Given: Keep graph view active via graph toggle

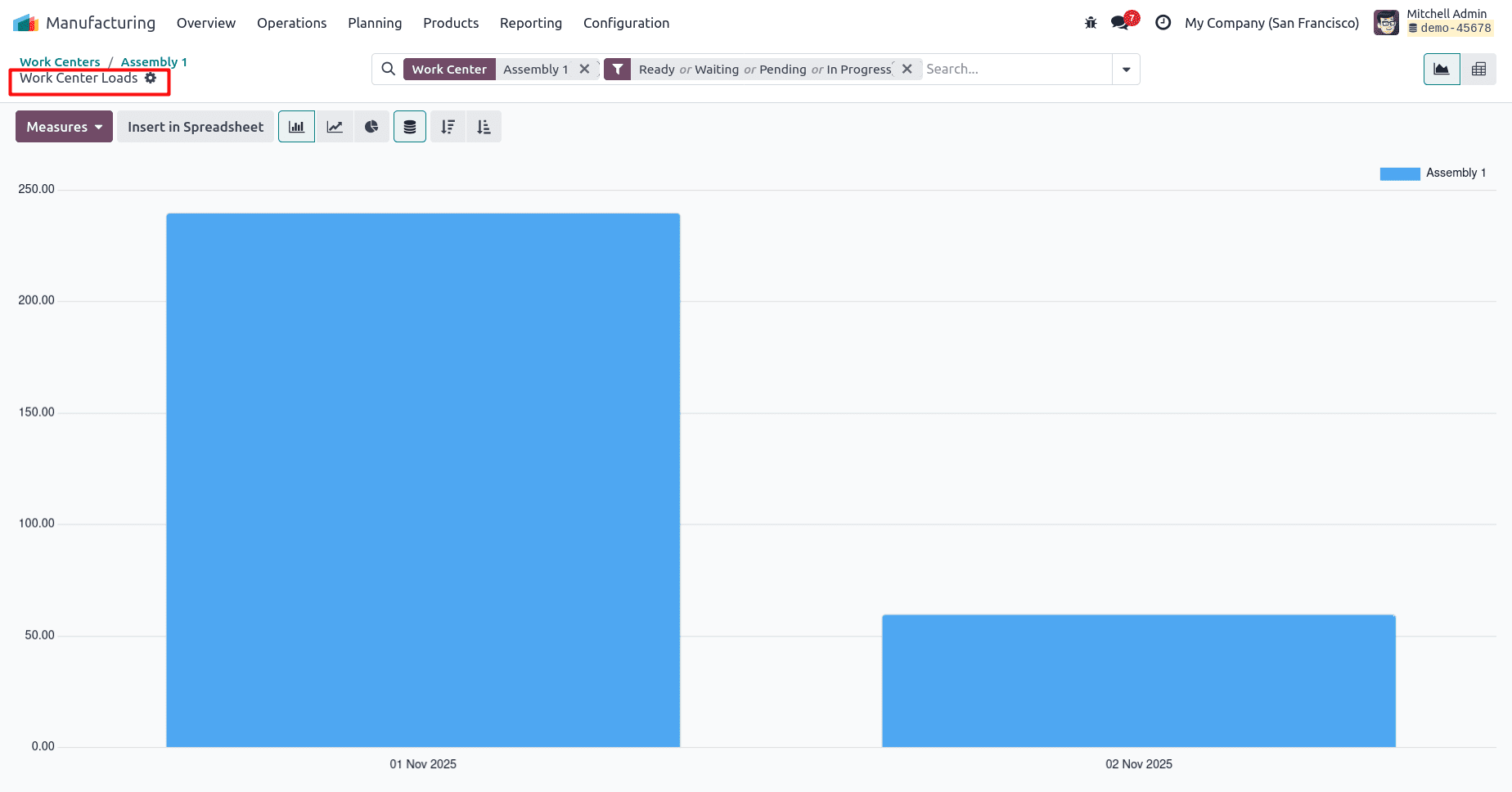Looking at the screenshot, I should coord(1441,69).
